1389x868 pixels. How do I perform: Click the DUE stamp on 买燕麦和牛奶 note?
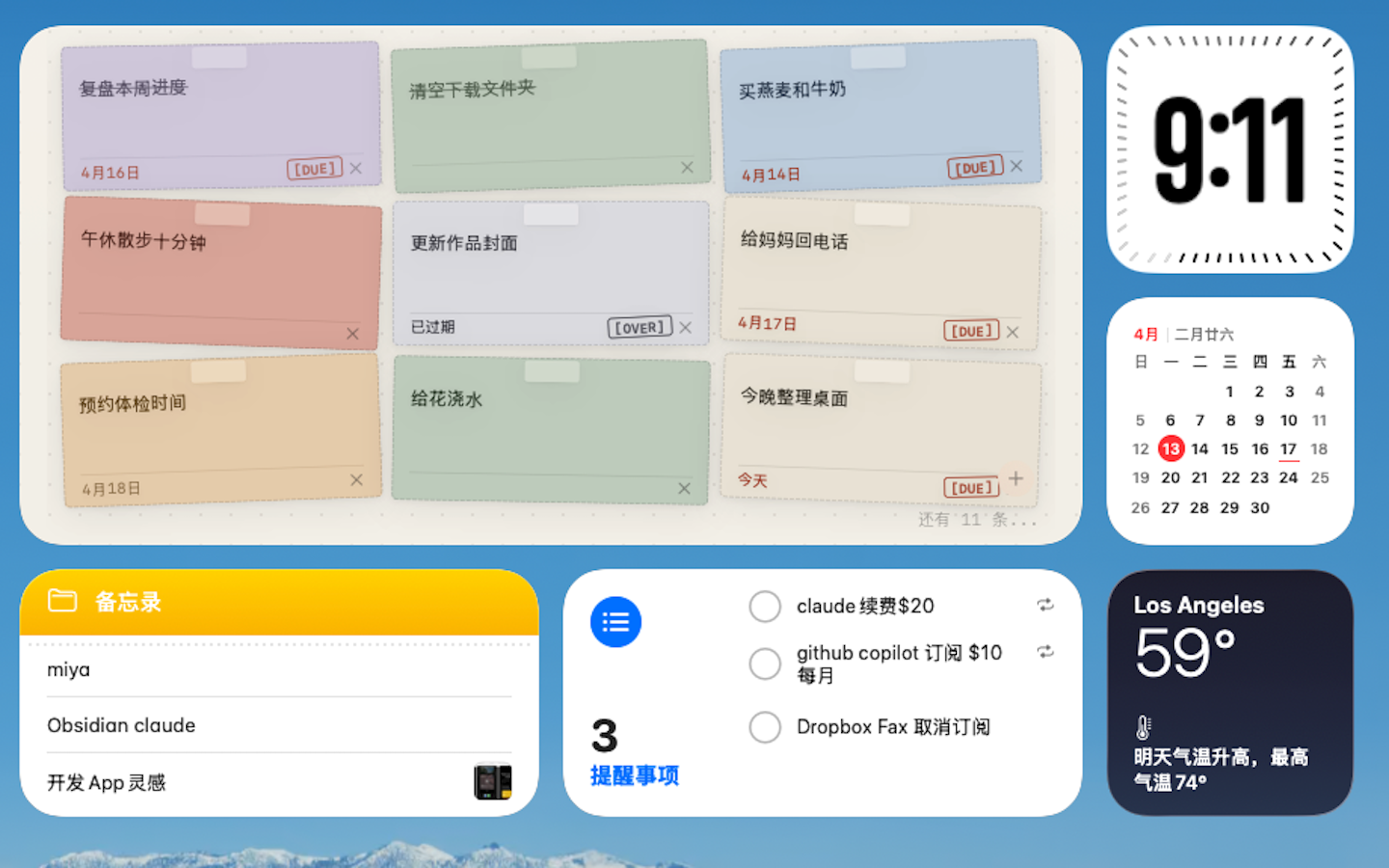point(975,167)
